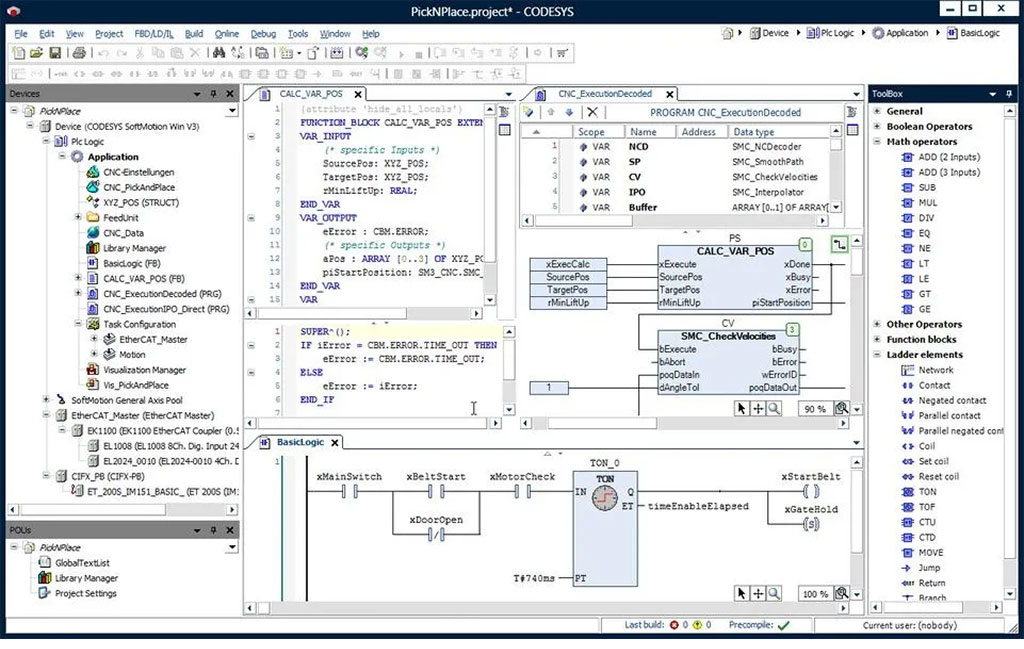Click the Find binoculars icon

tap(219, 53)
